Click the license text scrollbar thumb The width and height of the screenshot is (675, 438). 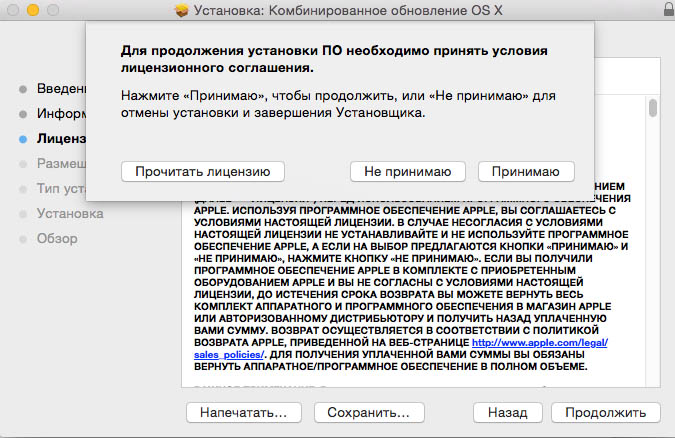click(653, 108)
